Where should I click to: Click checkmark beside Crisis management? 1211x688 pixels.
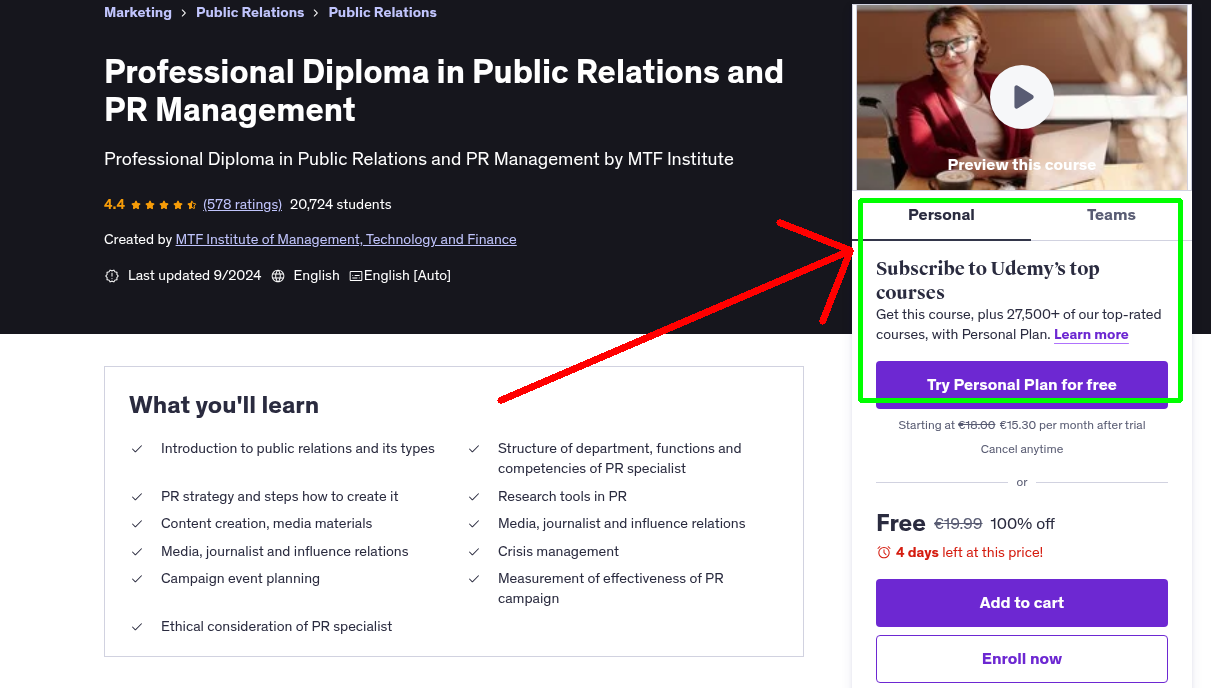point(474,552)
